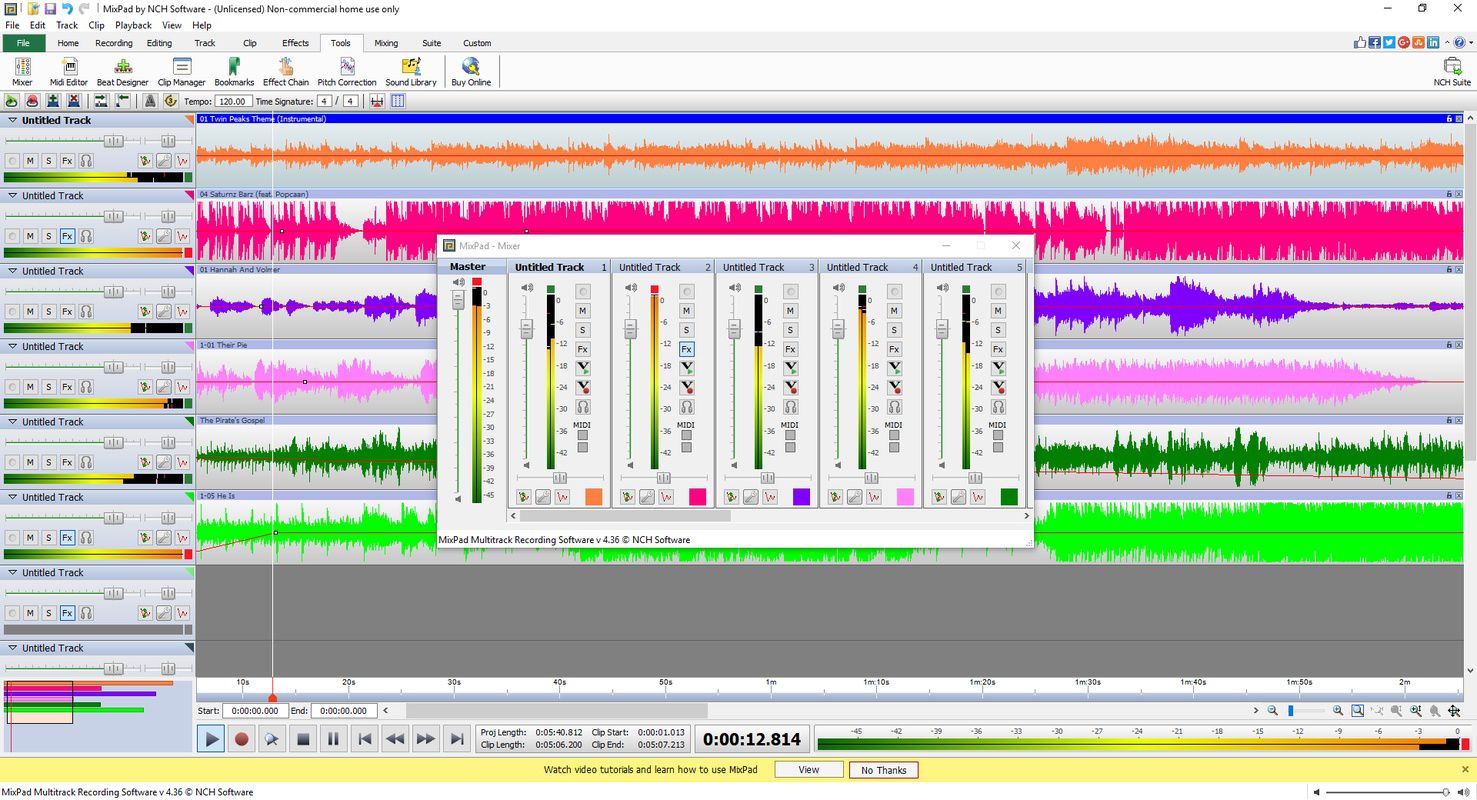Open the Playback menu in the menu bar
Screen dimensions: 1477x800
point(133,25)
